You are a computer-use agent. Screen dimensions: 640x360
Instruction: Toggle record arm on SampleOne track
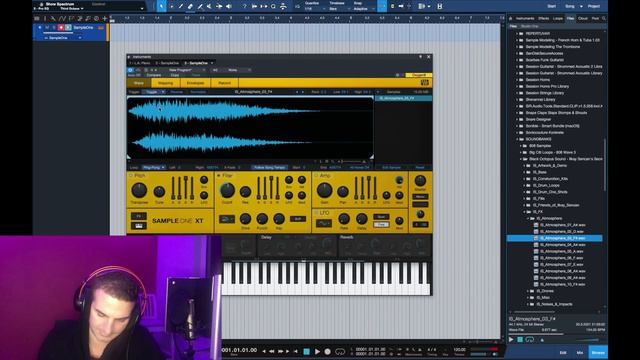(61, 27)
